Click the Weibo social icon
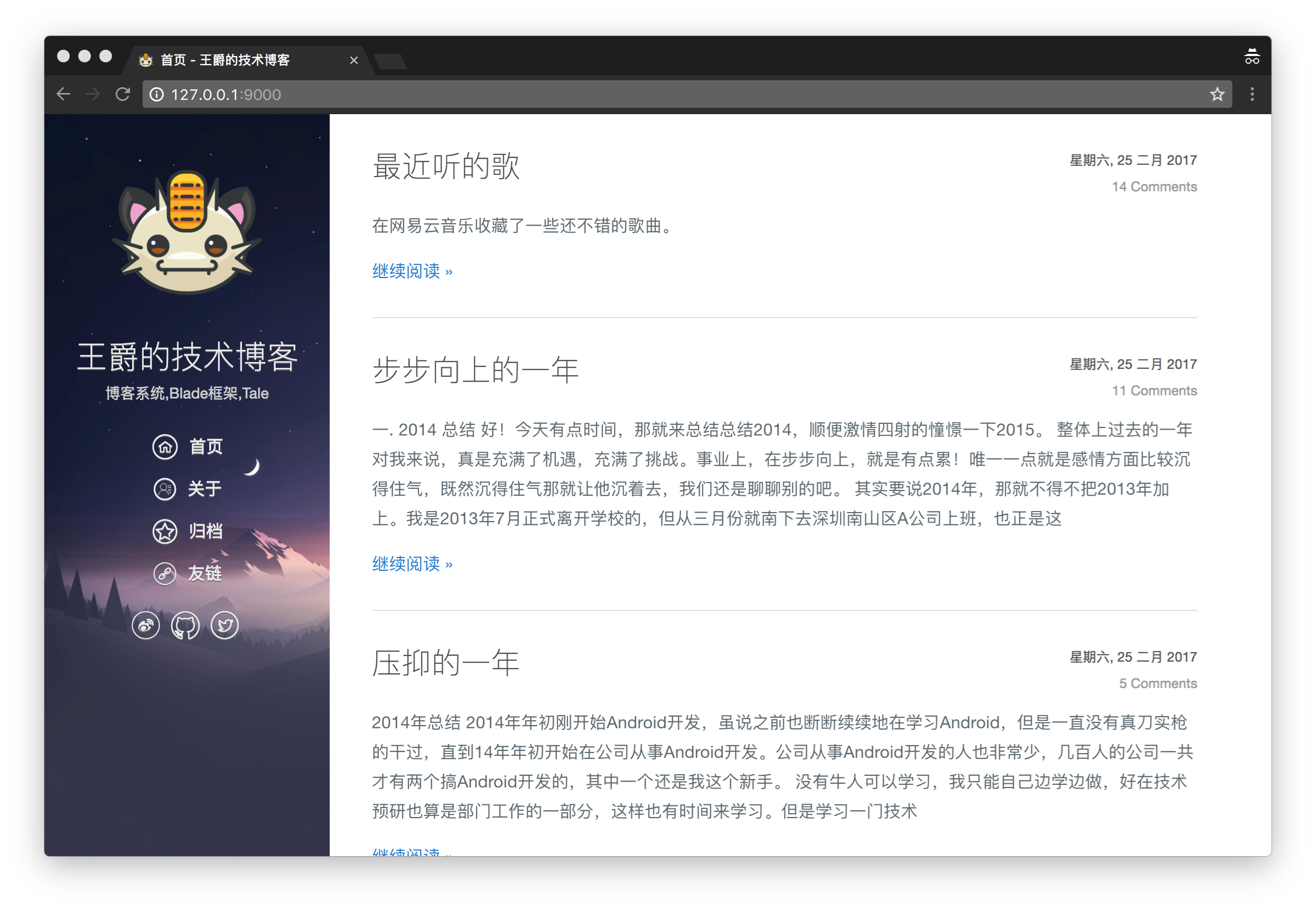The image size is (1316, 909). tap(146, 626)
